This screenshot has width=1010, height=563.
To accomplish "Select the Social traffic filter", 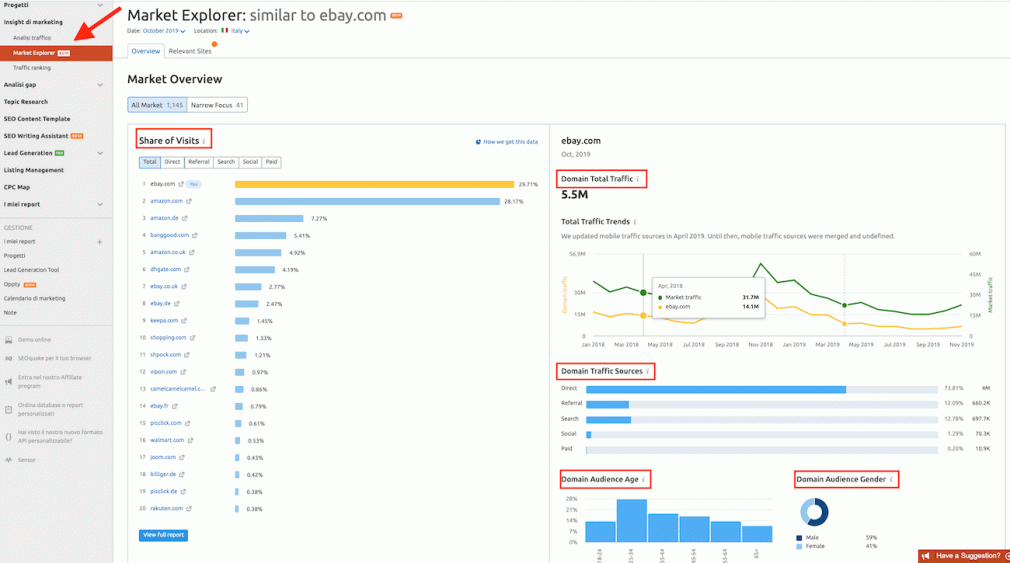I will pos(250,162).
